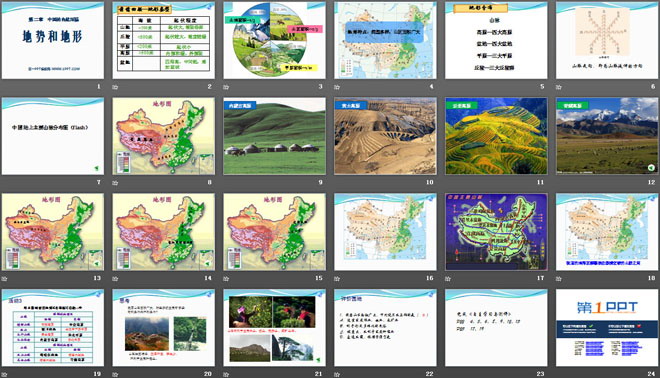
Task: Select slide 24 with the 第1PPT logo
Action: [x=607, y=327]
